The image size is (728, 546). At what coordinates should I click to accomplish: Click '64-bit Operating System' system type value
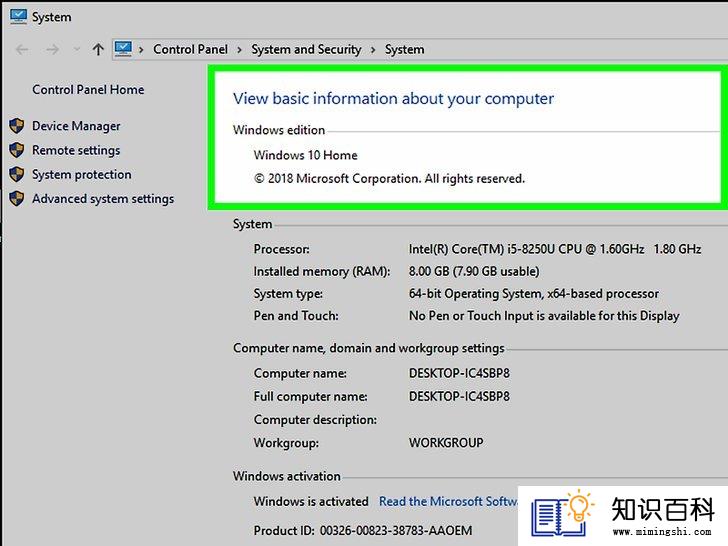tap(533, 294)
